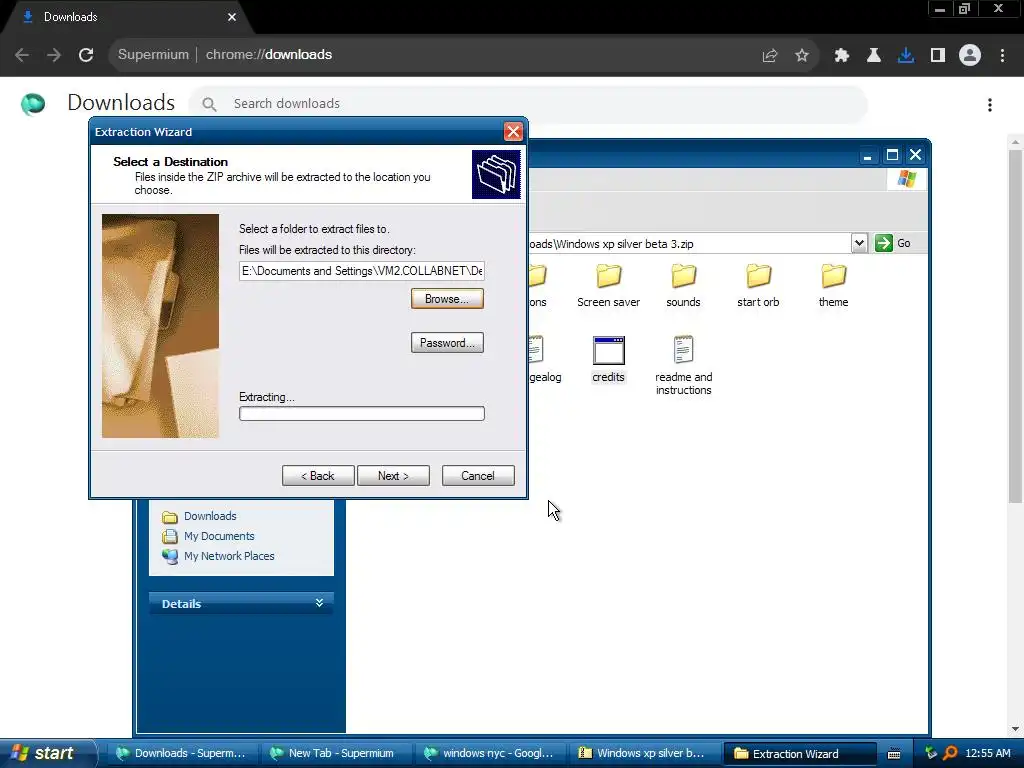Click the share page icon in address bar
Viewport: 1024px width, 768px height.
(770, 55)
